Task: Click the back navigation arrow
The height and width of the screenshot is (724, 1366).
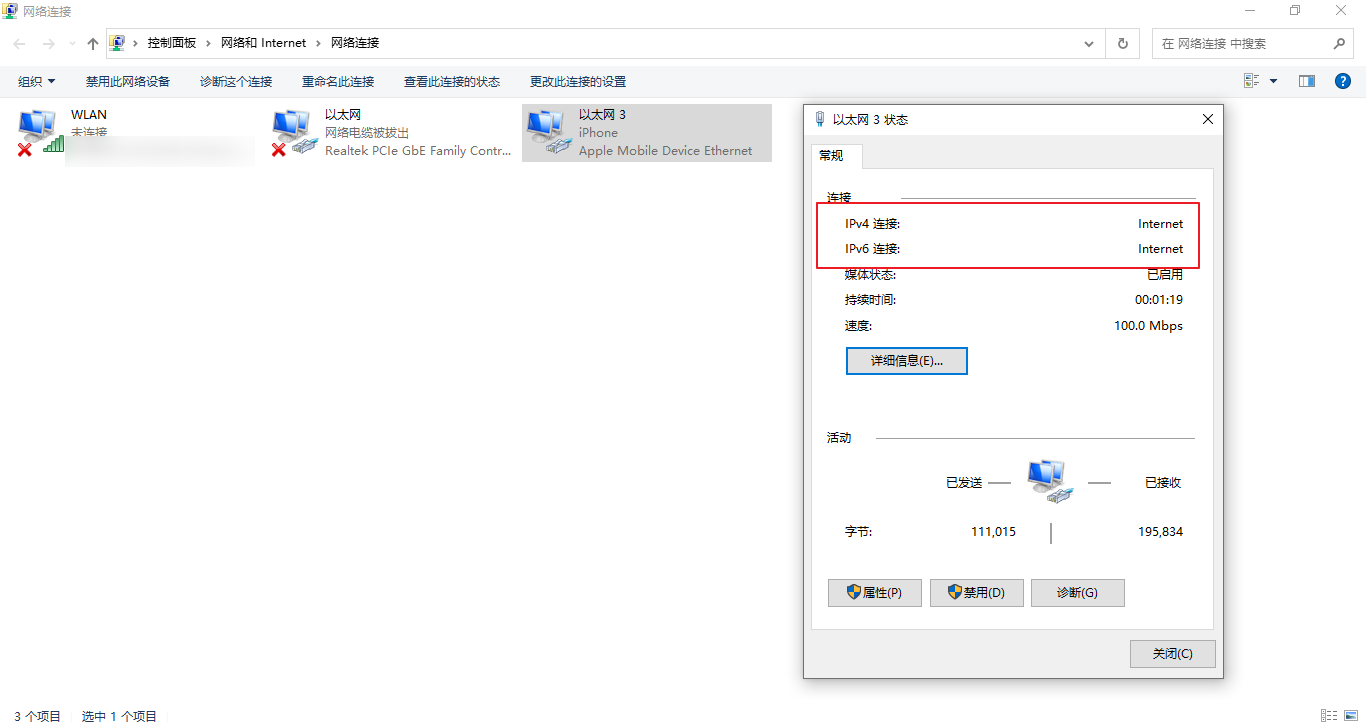Action: 20,44
